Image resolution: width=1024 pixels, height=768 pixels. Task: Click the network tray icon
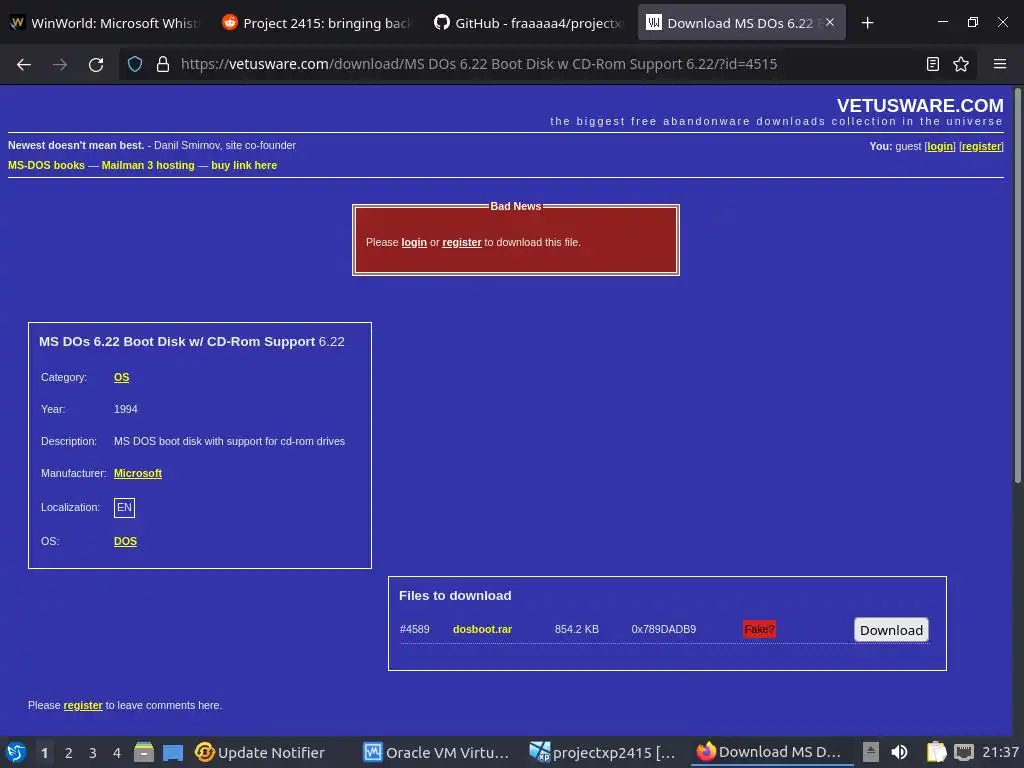point(964,752)
